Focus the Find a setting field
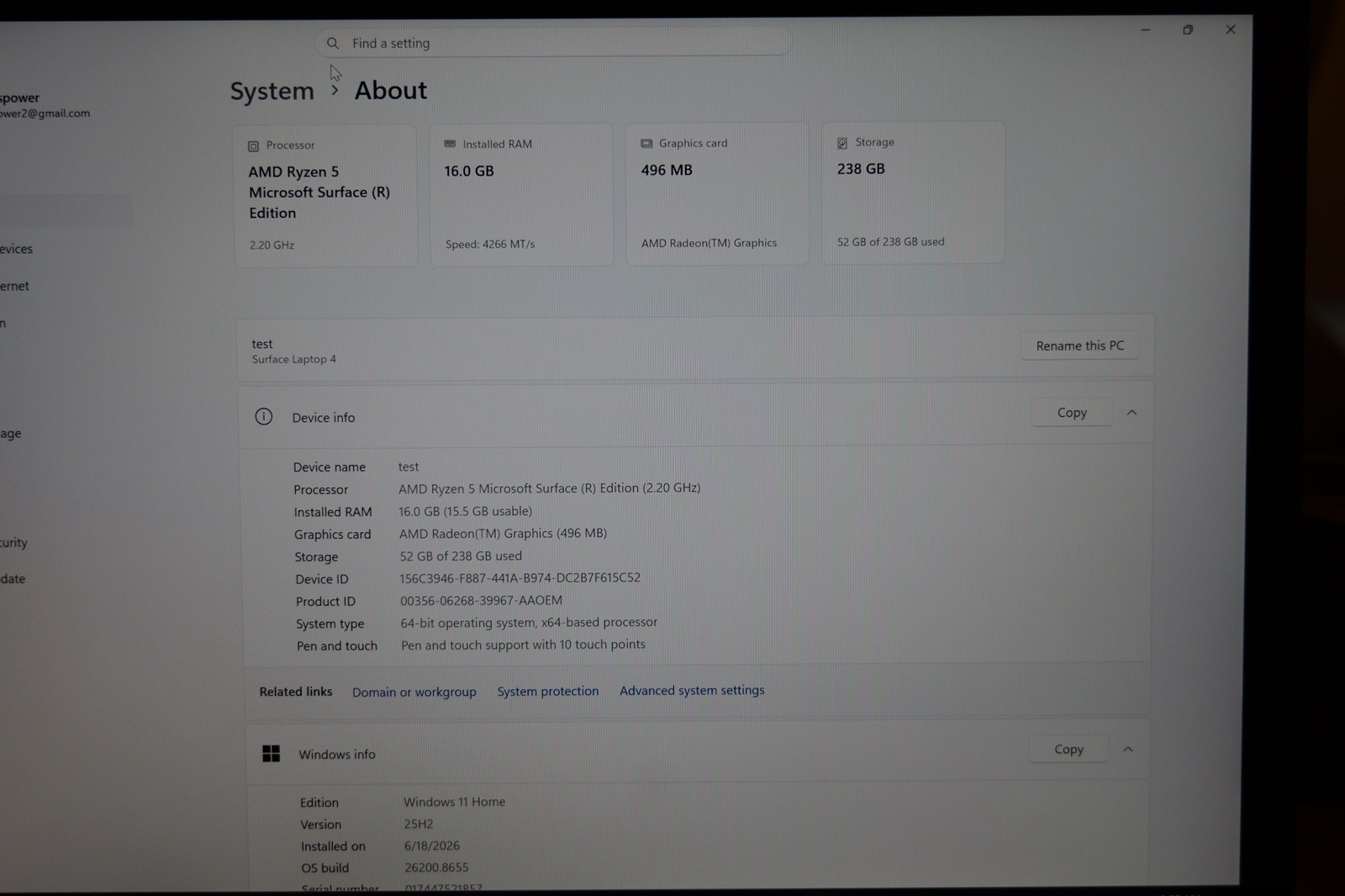This screenshot has width=1345, height=896. [553, 43]
